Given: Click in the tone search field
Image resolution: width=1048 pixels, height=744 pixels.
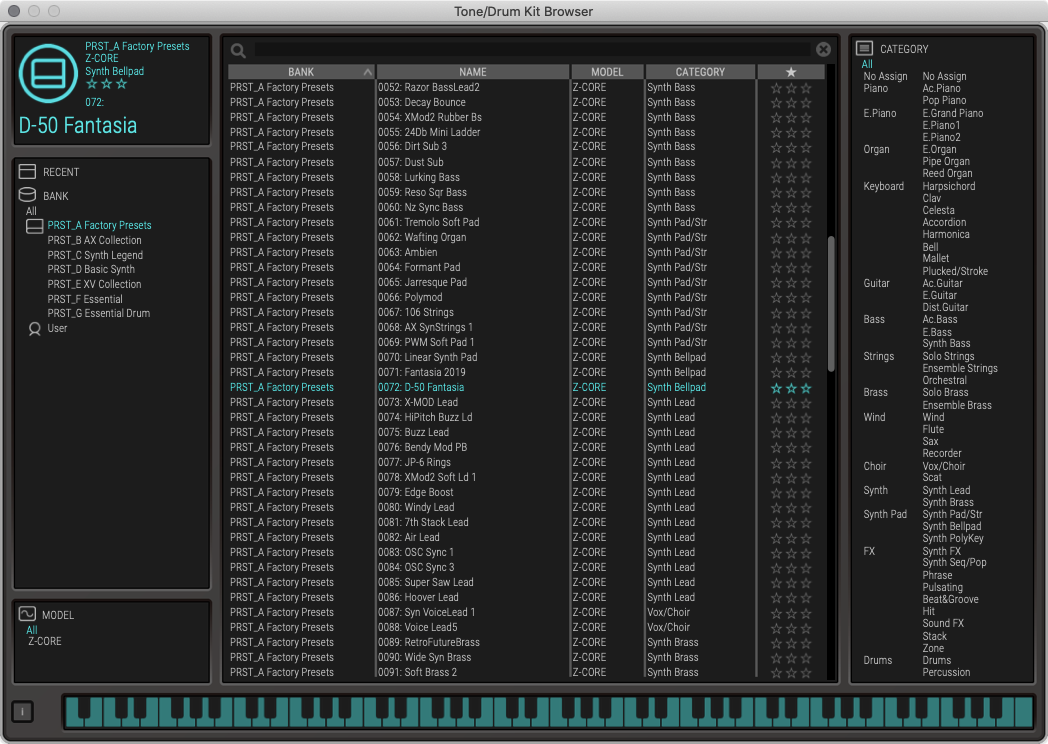Looking at the screenshot, I should pyautogui.click(x=532, y=49).
